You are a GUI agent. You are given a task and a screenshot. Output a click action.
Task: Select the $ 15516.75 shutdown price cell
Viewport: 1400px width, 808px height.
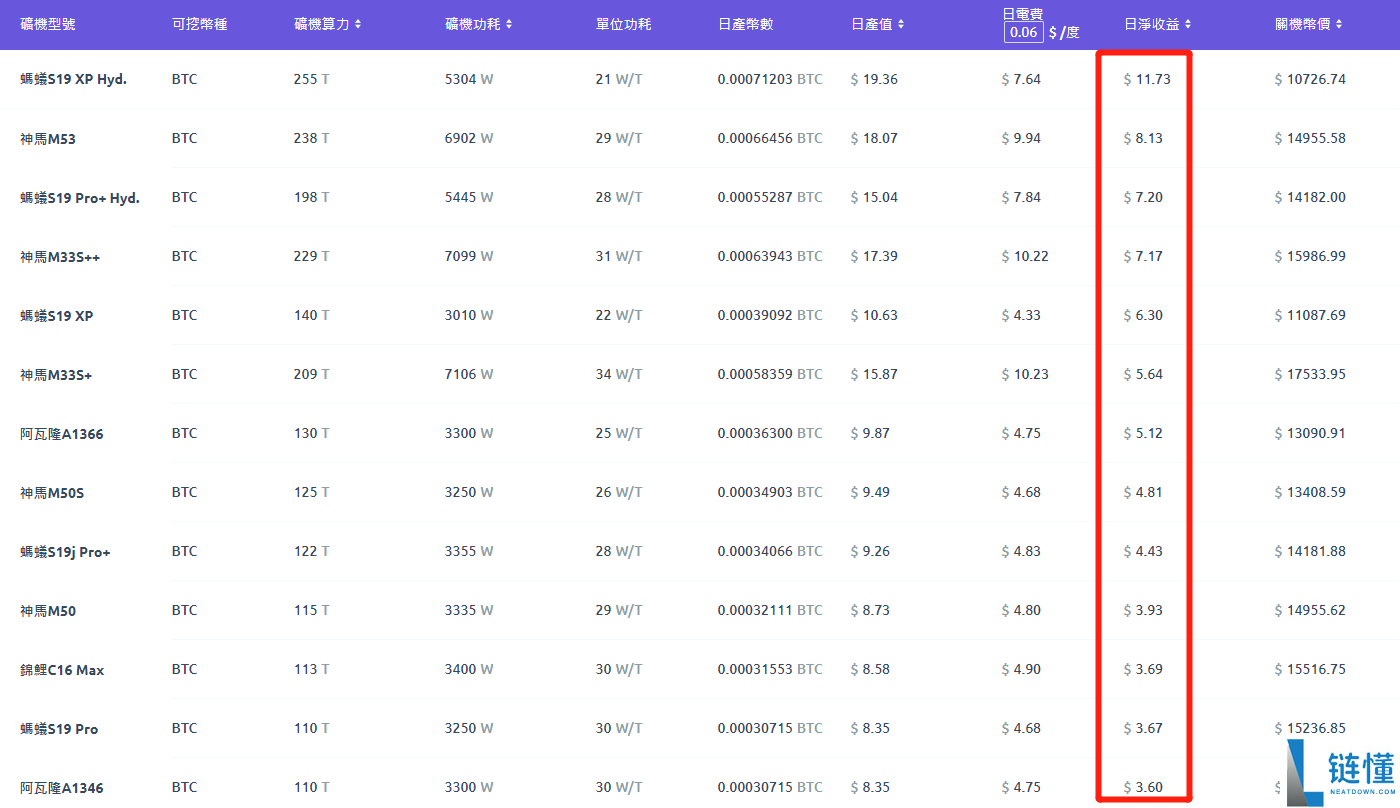tap(1310, 669)
